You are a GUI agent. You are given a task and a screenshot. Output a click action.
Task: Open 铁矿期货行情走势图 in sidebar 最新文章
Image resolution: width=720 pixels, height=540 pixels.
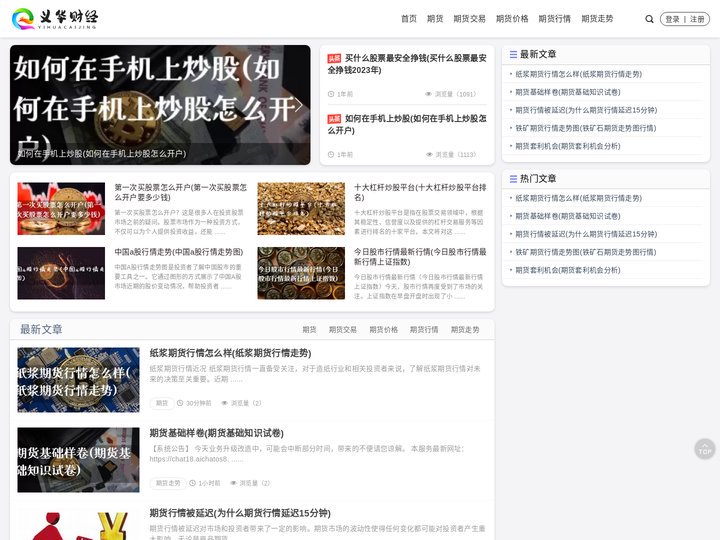click(585, 128)
